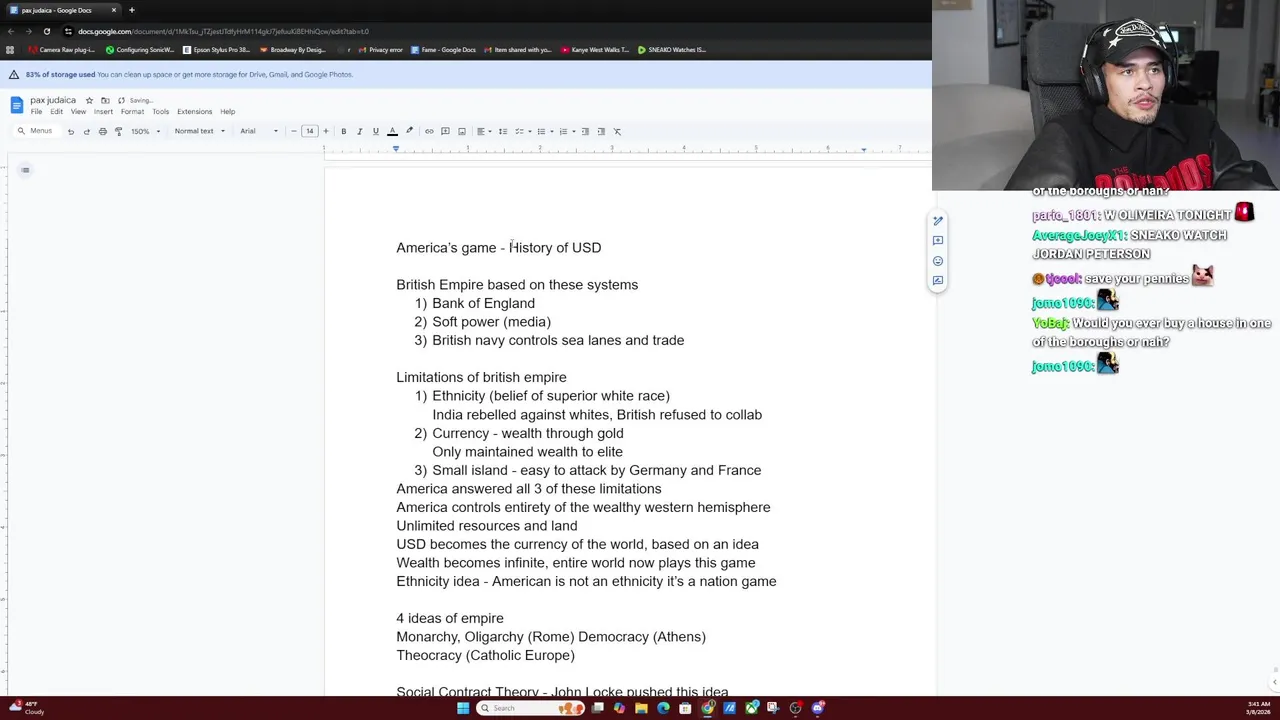Viewport: 1280px width, 720px height.
Task: Click the editing mode pencil icon in the side panel
Action: click(938, 221)
